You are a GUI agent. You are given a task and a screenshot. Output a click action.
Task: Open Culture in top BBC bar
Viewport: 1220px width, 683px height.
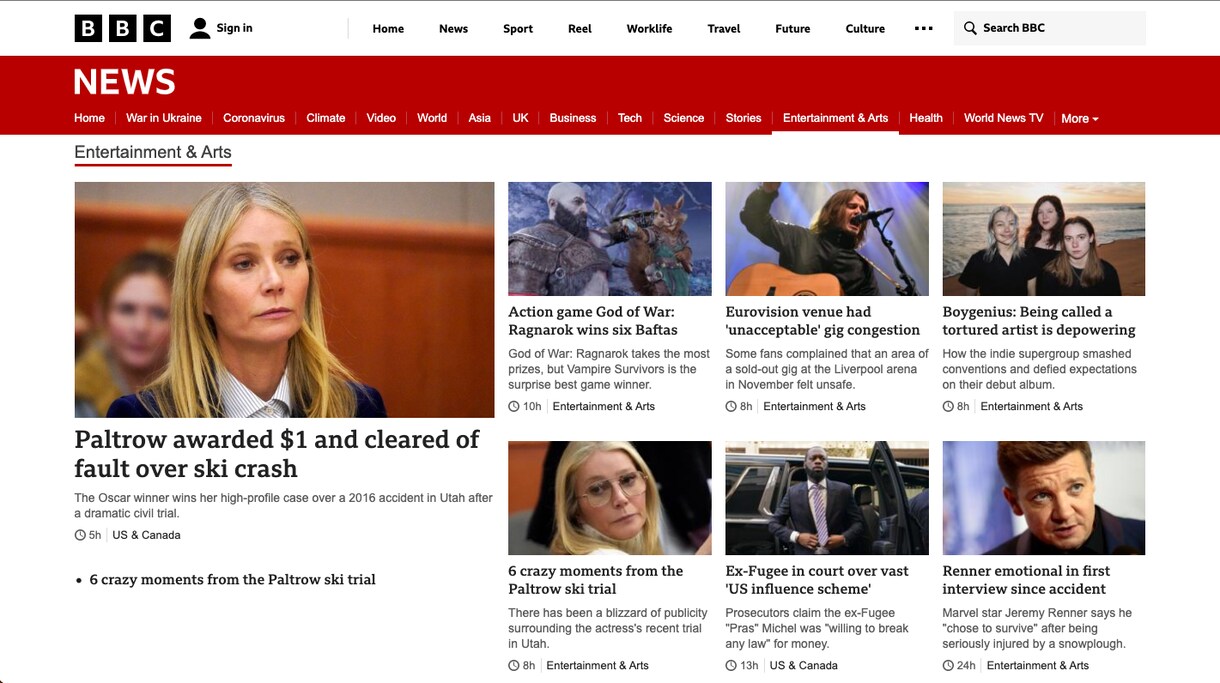pos(865,28)
